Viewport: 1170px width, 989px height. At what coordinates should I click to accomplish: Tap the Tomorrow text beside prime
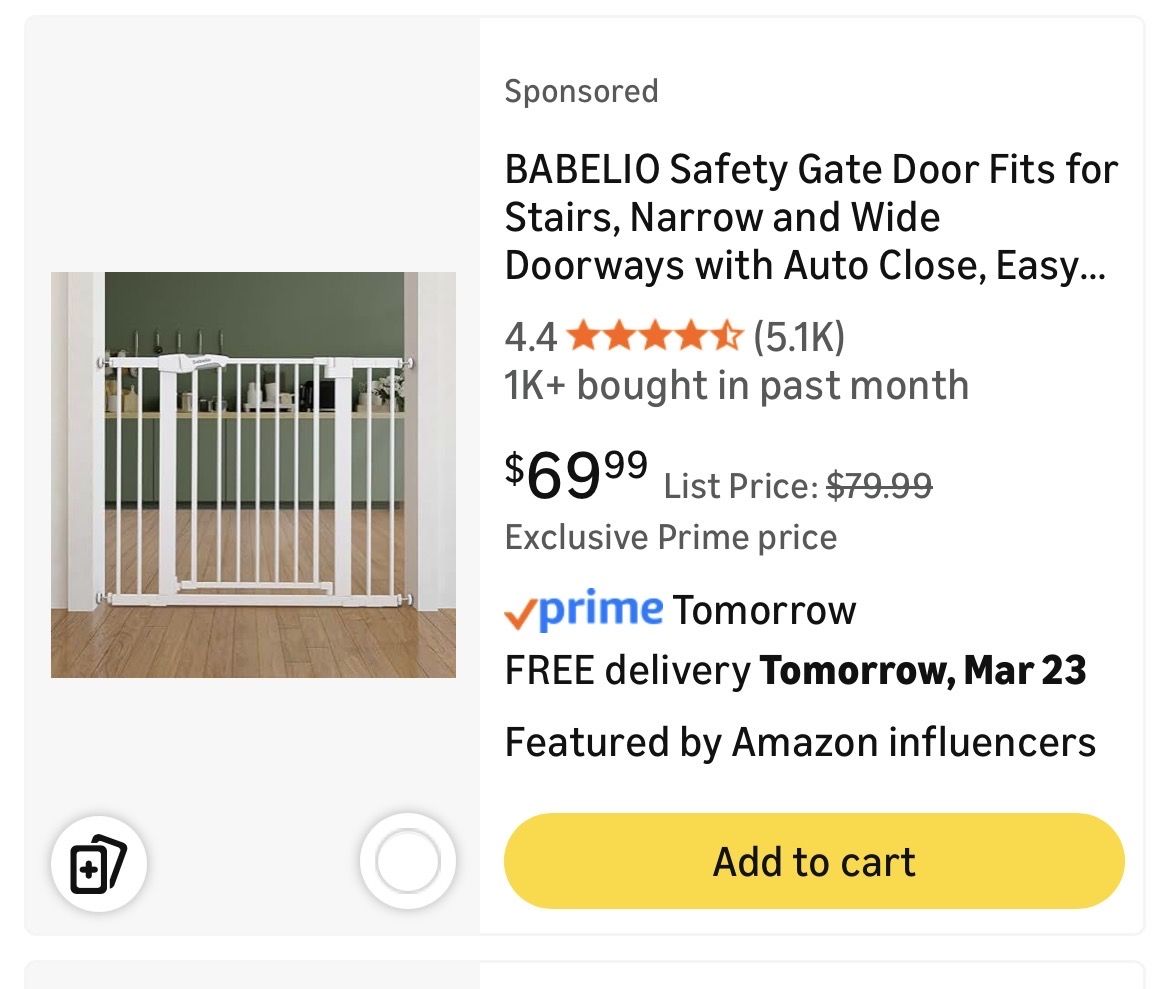coord(764,609)
